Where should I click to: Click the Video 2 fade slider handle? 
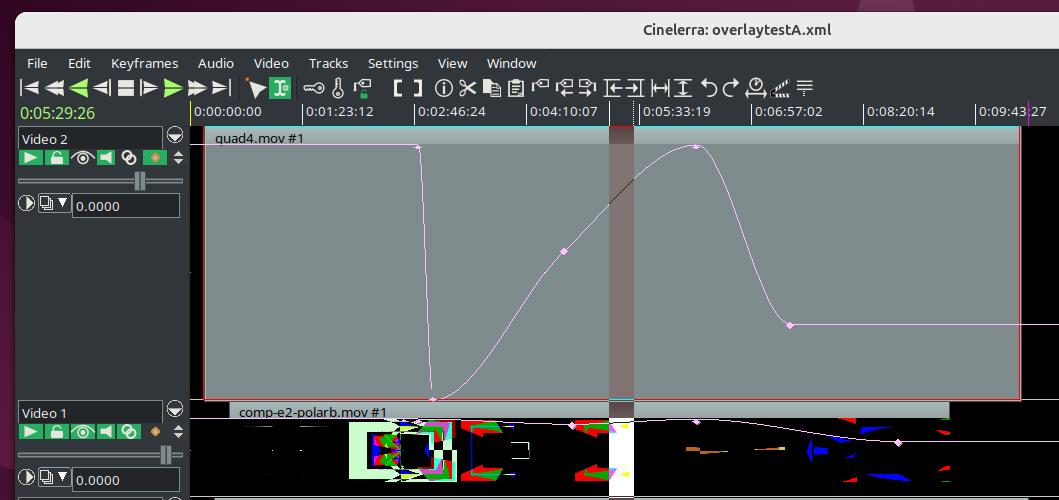tap(140, 180)
